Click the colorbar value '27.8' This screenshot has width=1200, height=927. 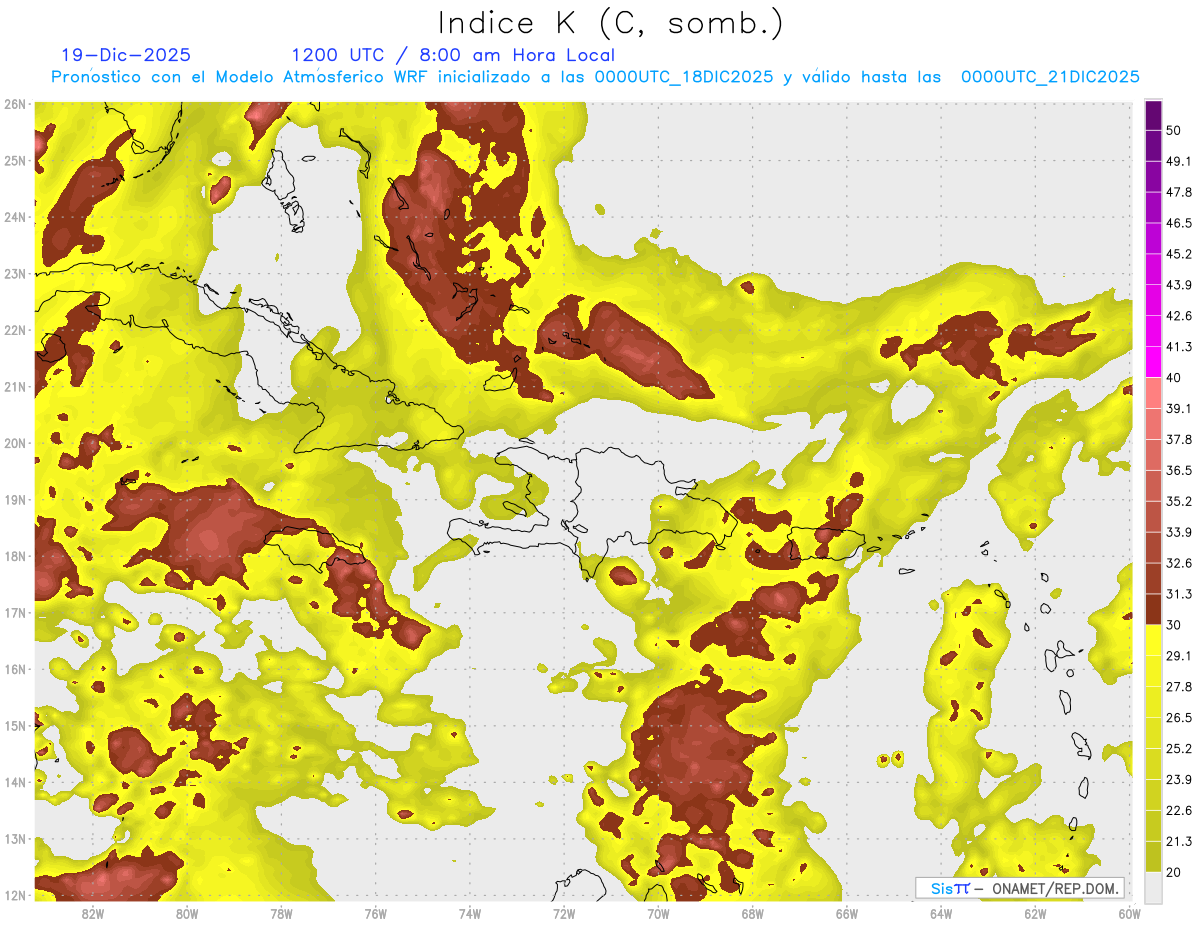1178,687
